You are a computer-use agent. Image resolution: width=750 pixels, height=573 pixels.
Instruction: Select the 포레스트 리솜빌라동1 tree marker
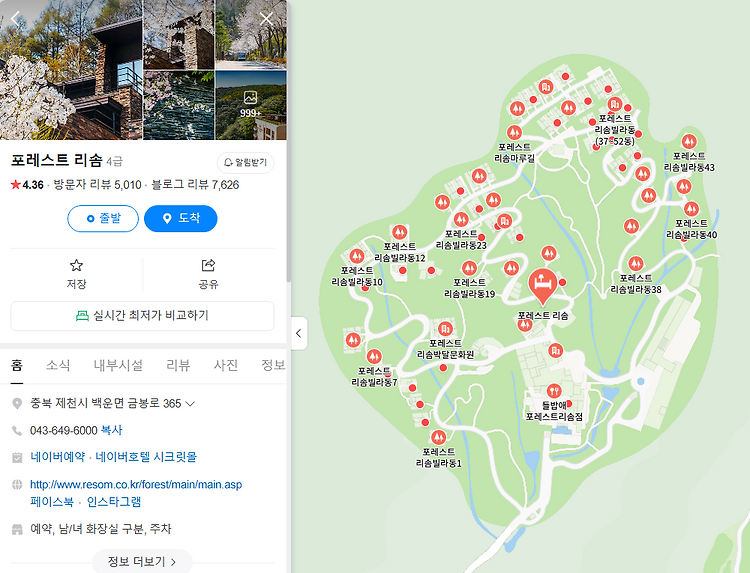click(438, 437)
